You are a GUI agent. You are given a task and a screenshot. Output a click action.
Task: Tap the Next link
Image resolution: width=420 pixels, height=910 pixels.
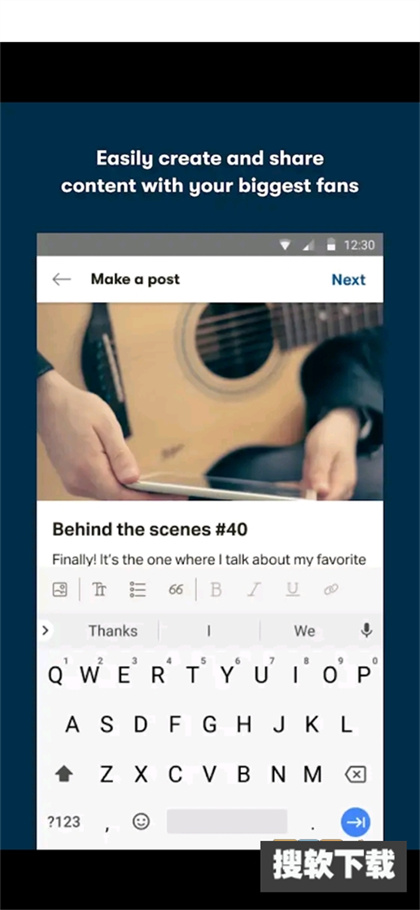[x=349, y=280]
